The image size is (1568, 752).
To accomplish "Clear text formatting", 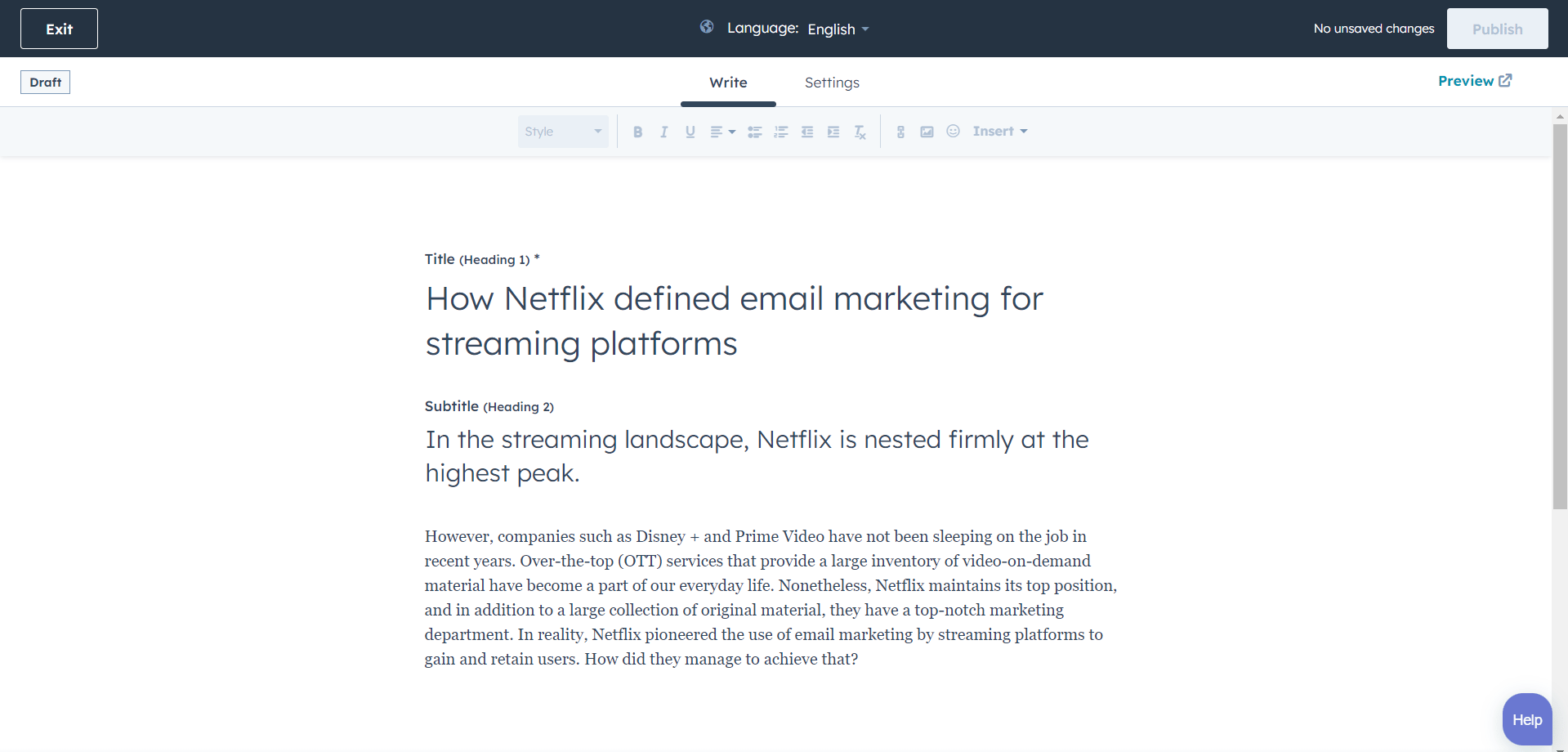I will 860,132.
